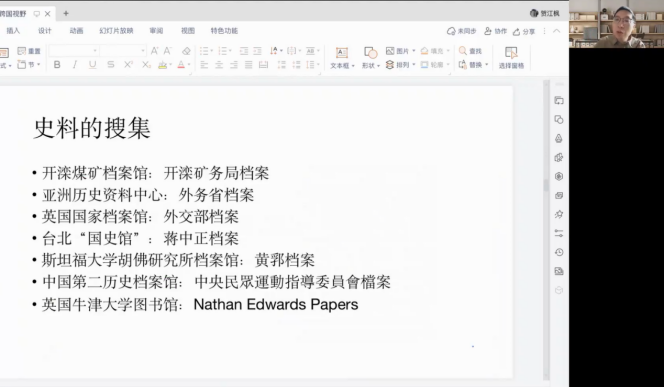This screenshot has width=665, height=388.
Task: Open history clock icon in sidebar
Action: coord(559,252)
